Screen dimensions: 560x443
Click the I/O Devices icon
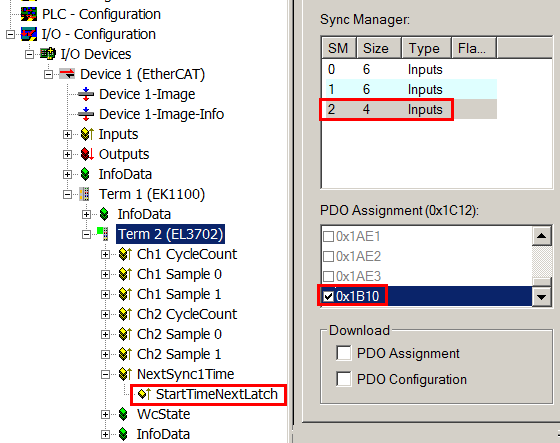(x=48, y=54)
